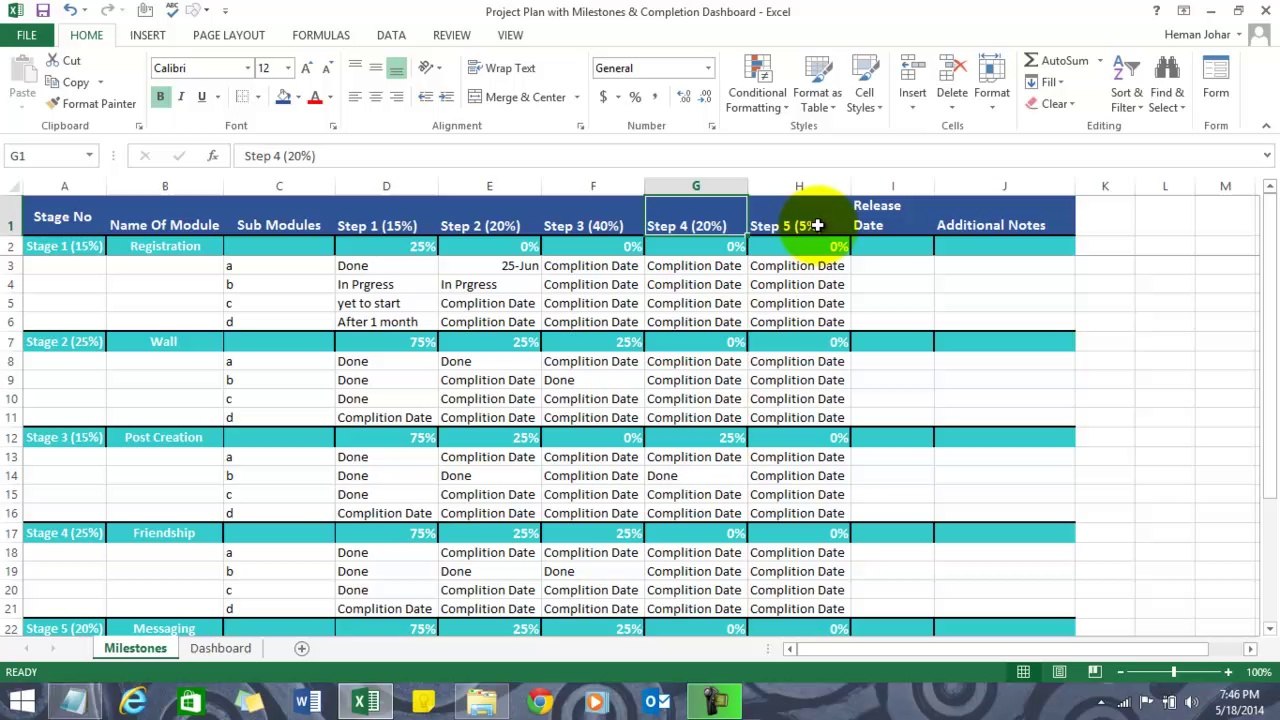Switch to Page Layout view in status bar
This screenshot has width=1280, height=720.
(1059, 672)
